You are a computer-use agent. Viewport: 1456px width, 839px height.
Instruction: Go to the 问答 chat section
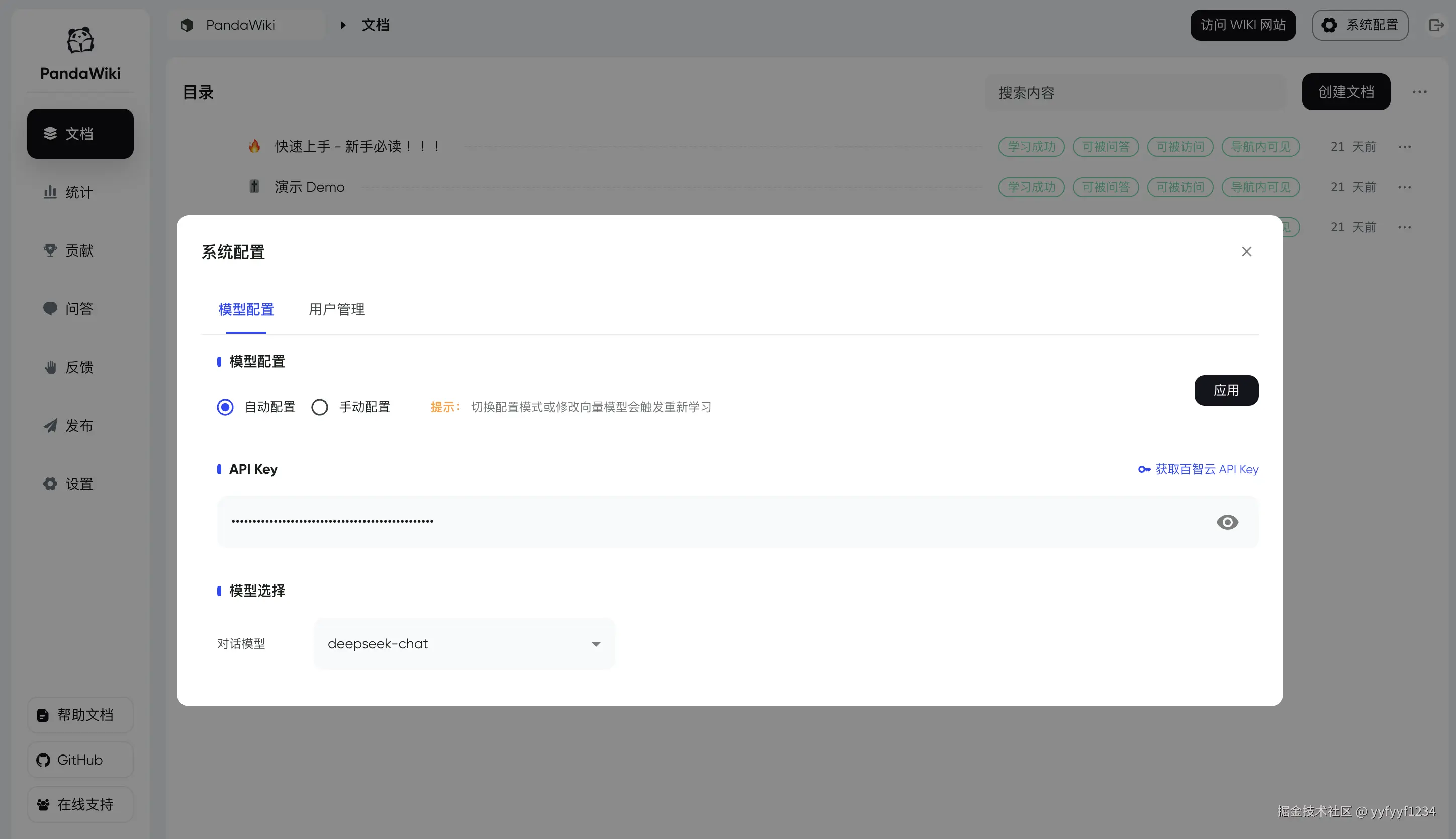click(x=79, y=308)
